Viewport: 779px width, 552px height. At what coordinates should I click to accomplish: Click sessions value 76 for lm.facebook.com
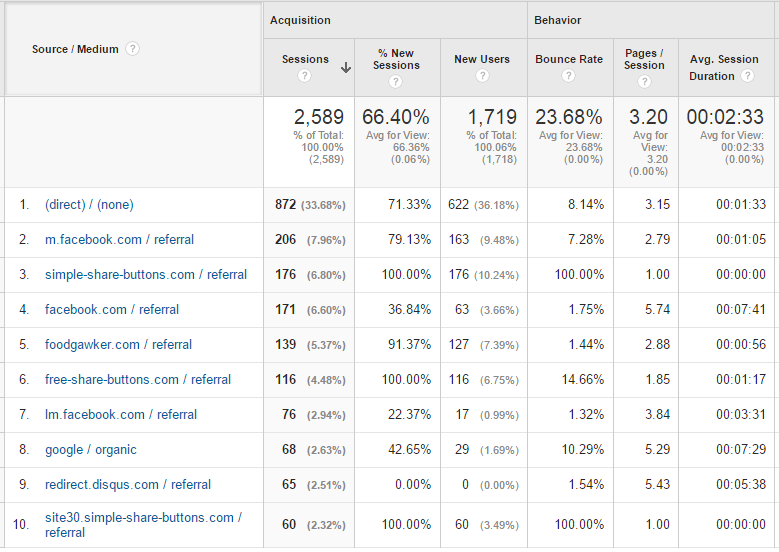(x=289, y=414)
